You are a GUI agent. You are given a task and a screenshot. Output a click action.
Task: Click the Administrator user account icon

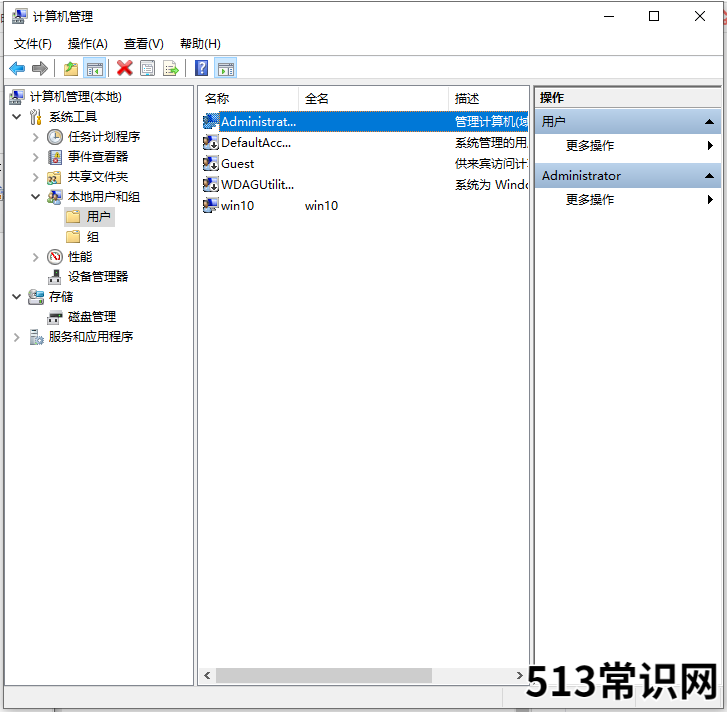click(210, 121)
